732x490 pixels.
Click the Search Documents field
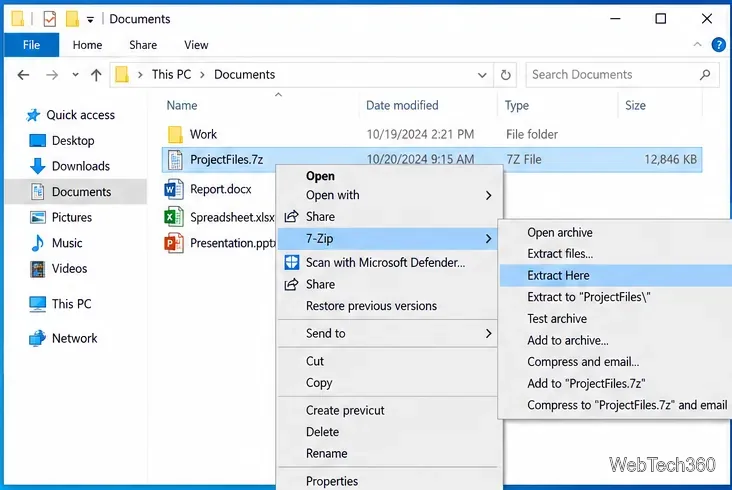click(x=622, y=75)
